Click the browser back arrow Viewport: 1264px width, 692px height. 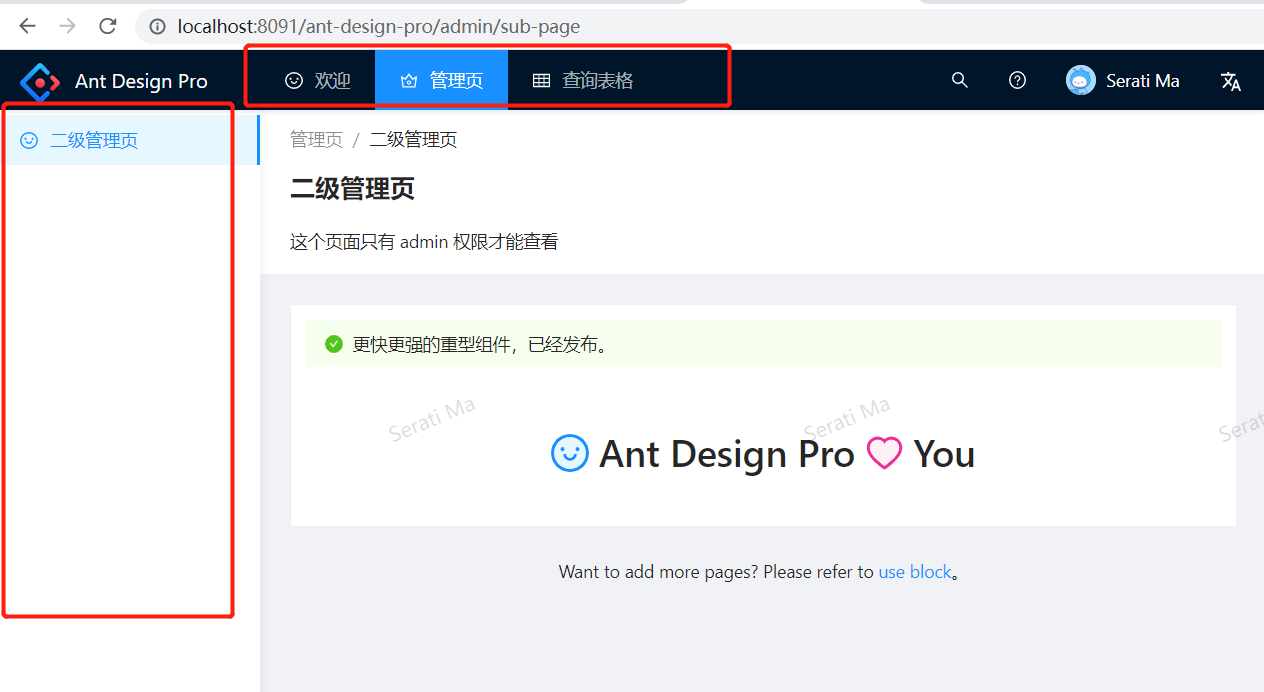[26, 26]
